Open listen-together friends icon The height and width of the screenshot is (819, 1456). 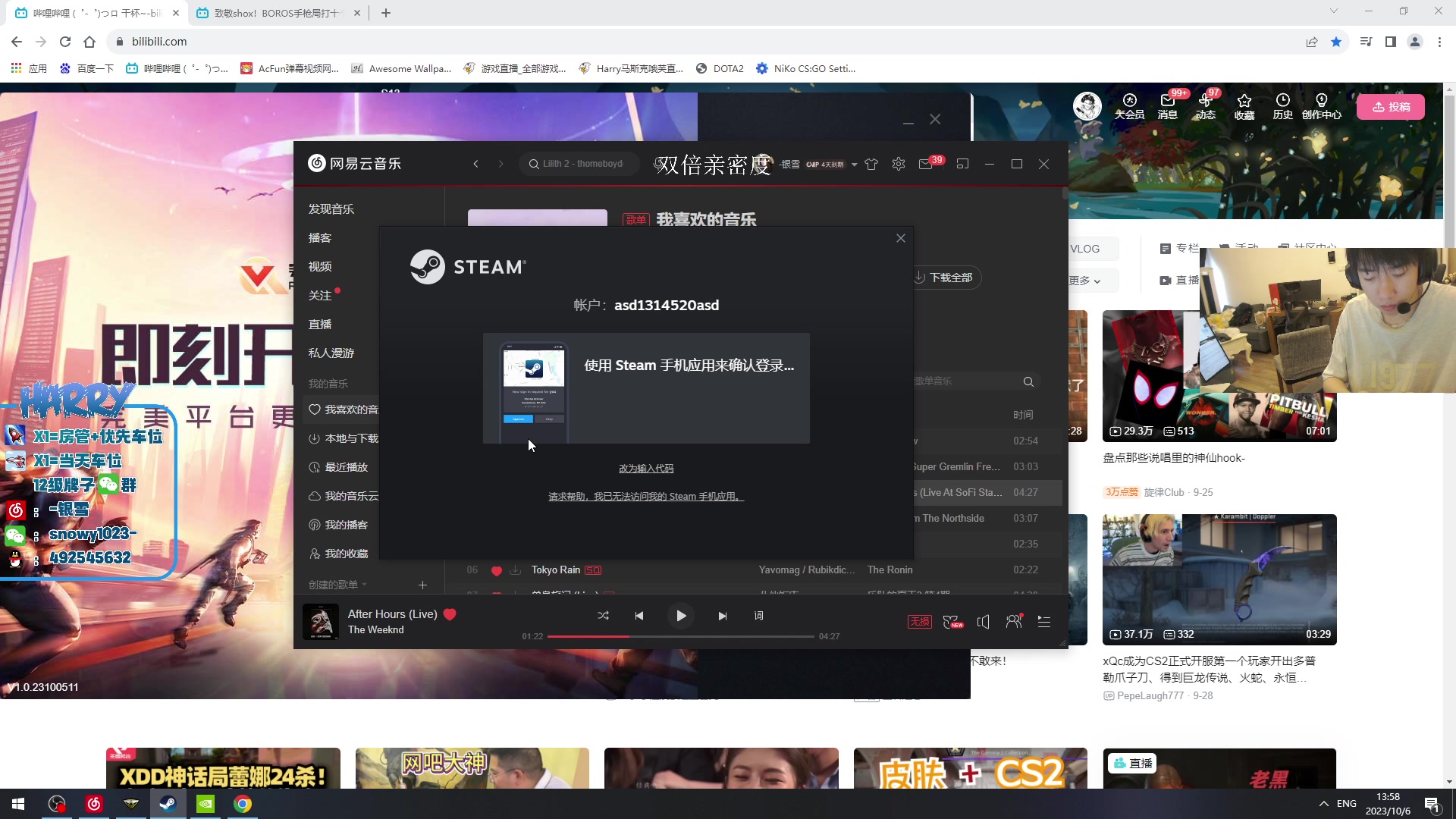pyautogui.click(x=1014, y=622)
